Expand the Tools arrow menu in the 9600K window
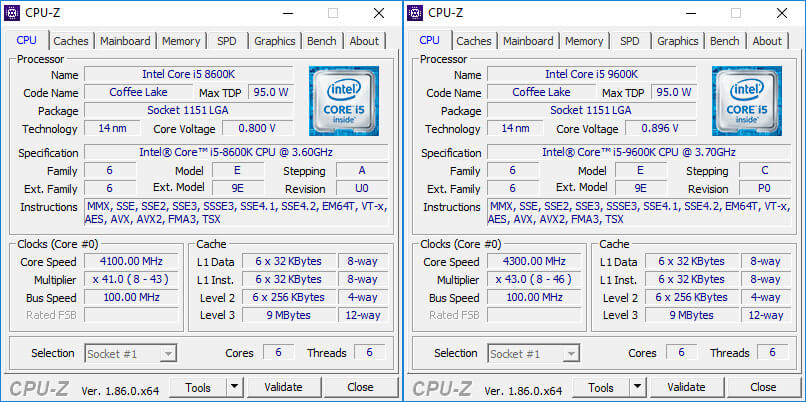Screen dimensions: 806x402 coord(637,387)
